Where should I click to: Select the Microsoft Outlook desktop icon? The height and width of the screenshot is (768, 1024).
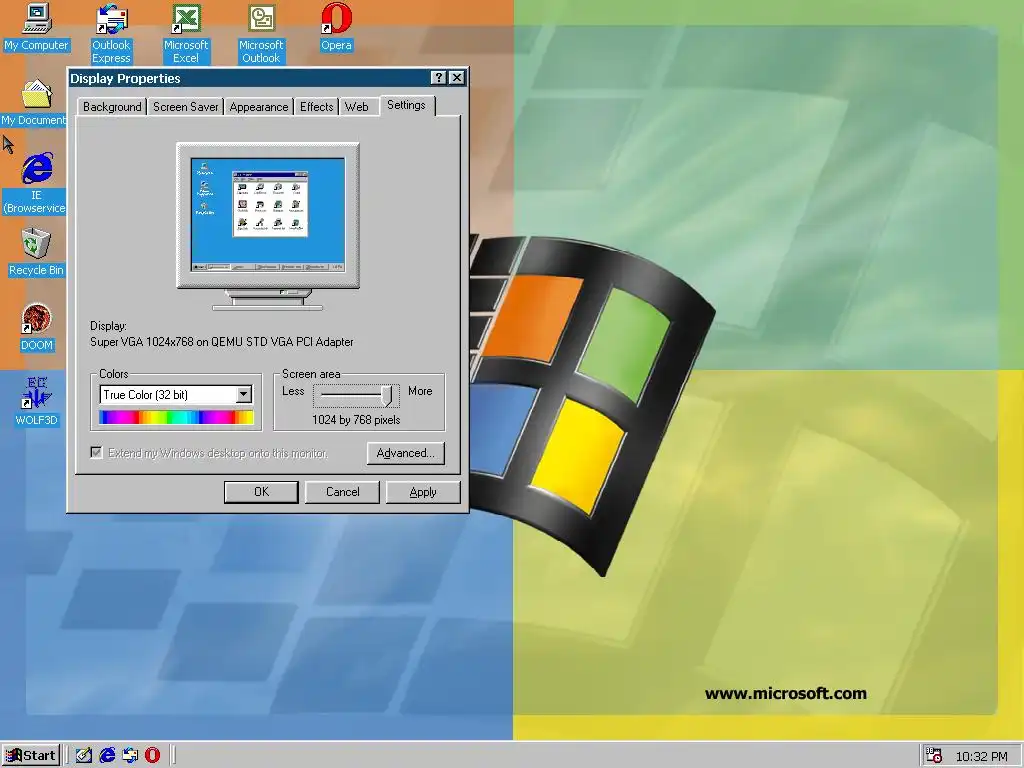point(261,34)
